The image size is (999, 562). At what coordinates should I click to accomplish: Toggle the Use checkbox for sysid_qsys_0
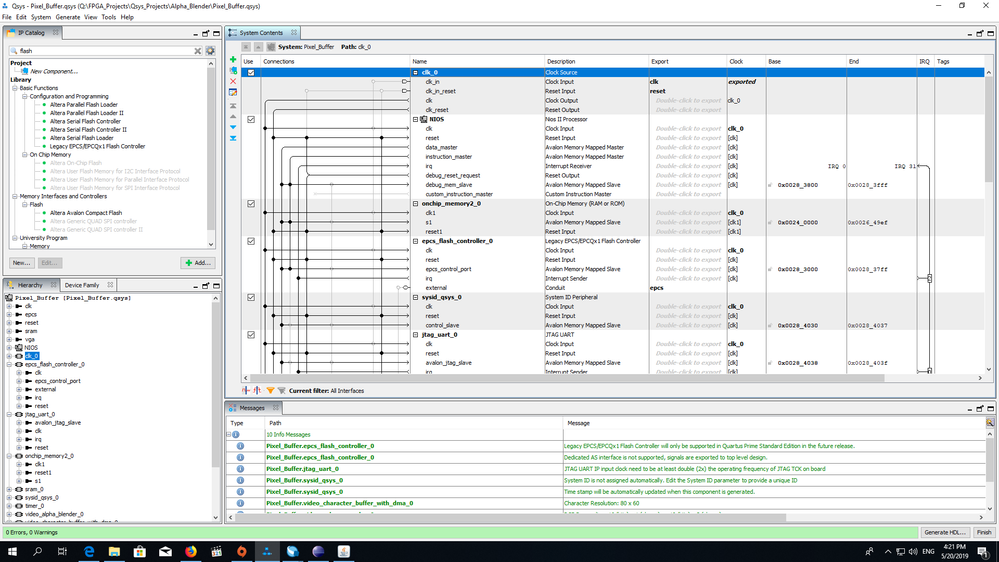pos(251,298)
